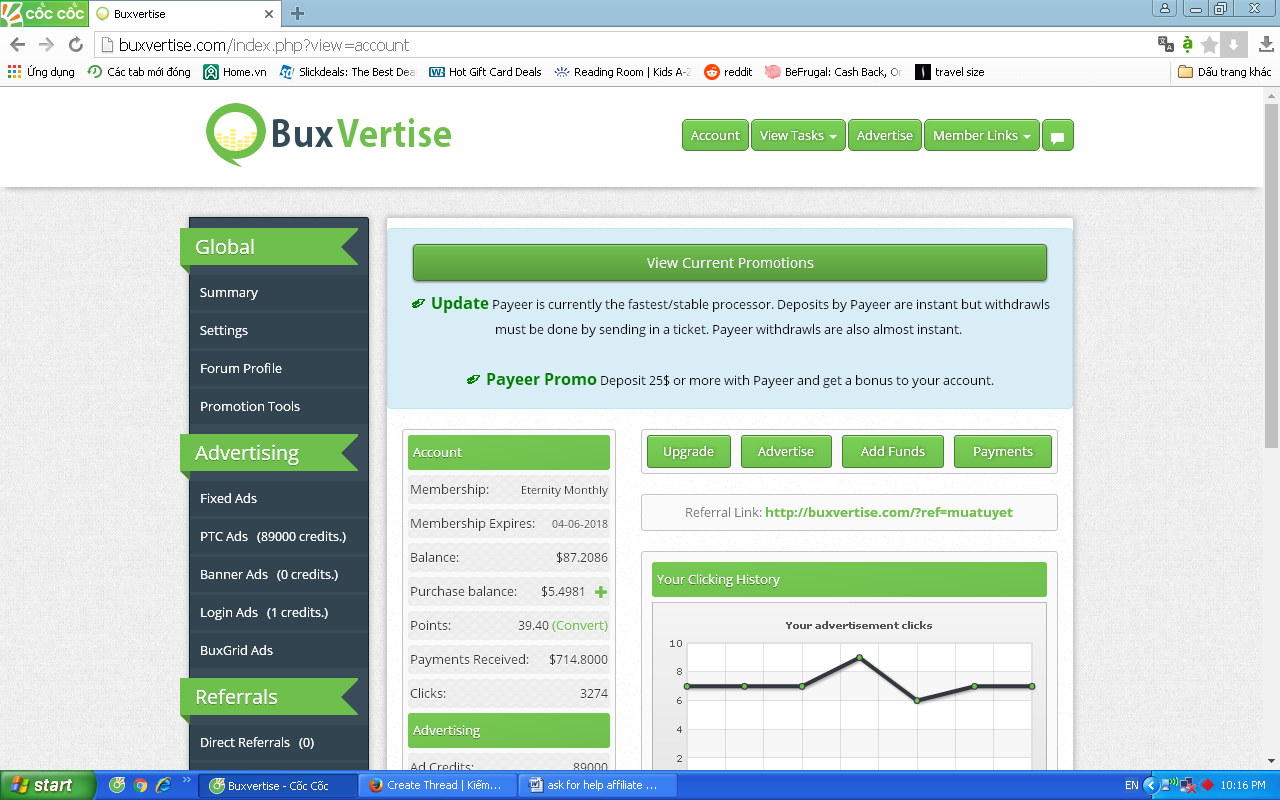Viewport: 1280px width, 800px height.
Task: Reload the Buxvertise page
Action: [x=75, y=45]
